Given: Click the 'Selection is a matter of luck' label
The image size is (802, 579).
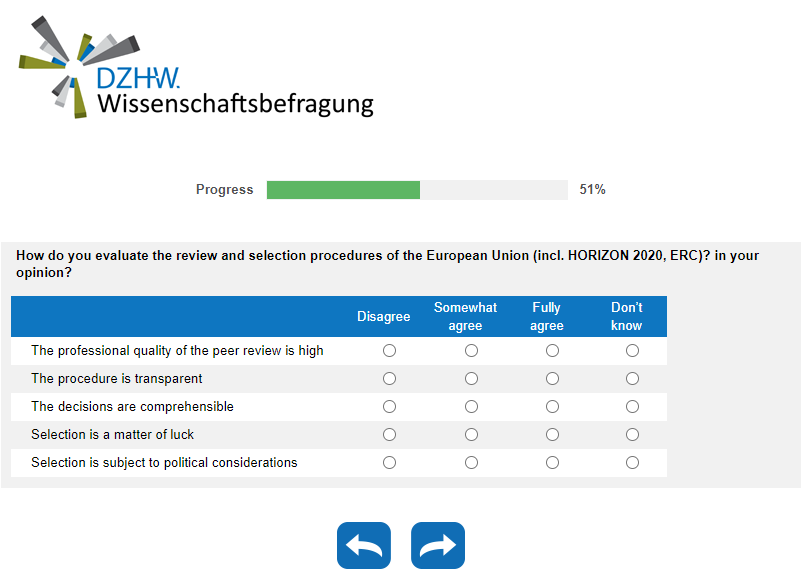Looking at the screenshot, I should tap(113, 435).
